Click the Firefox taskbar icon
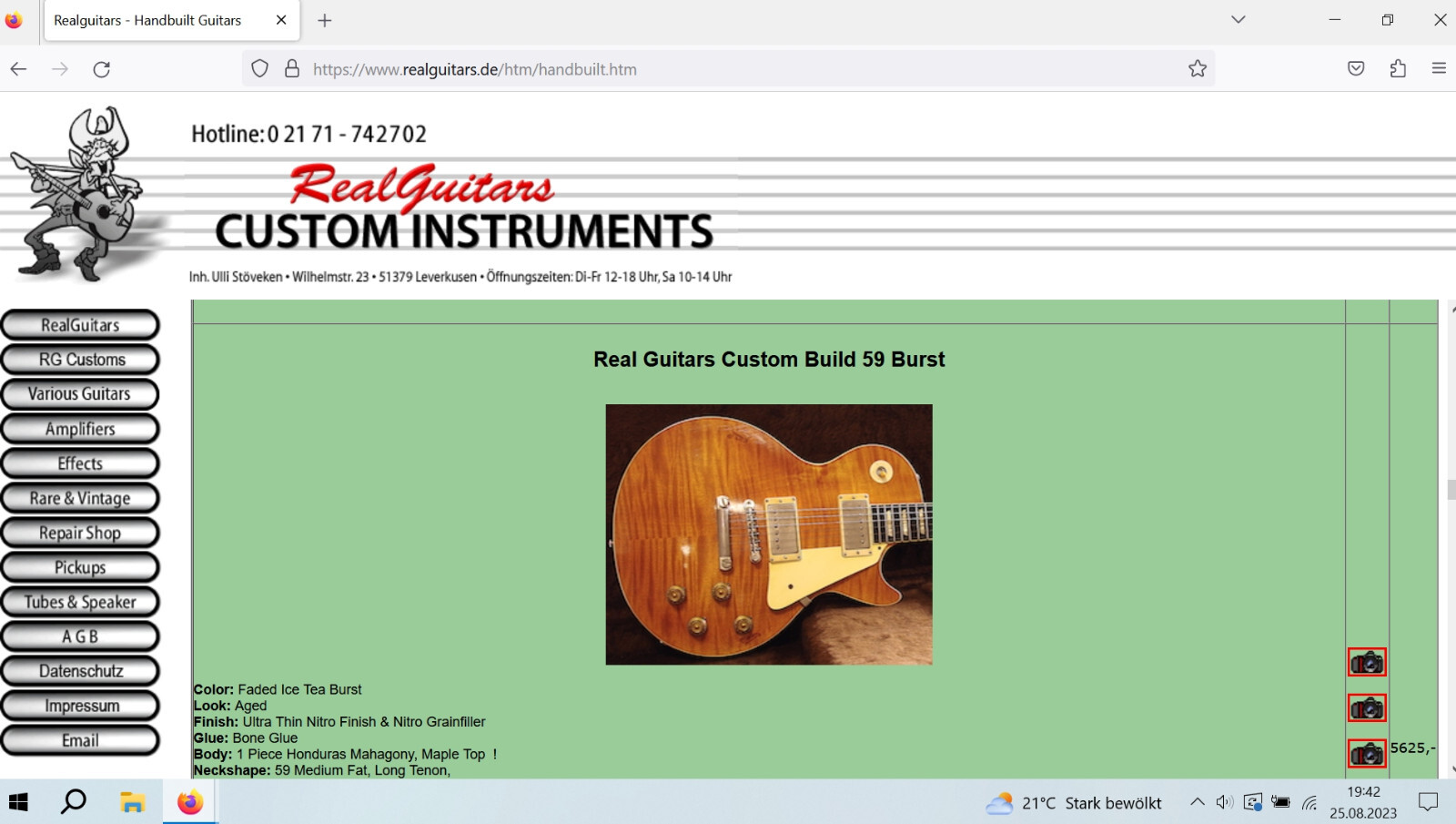Viewport: 1456px width, 824px height. (x=190, y=802)
